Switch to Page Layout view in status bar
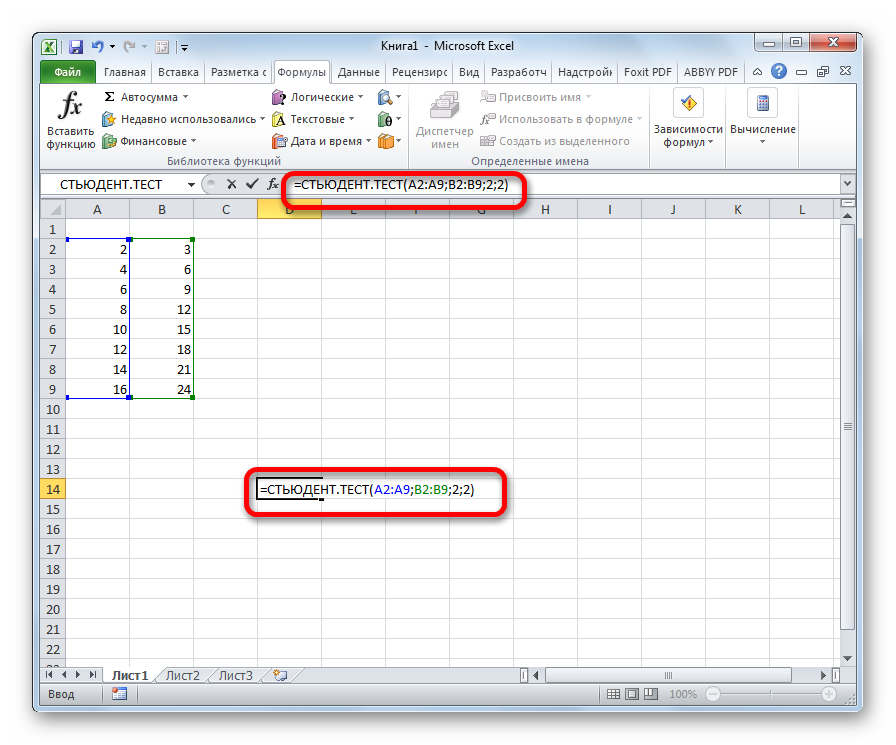Image resolution: width=896 pixels, height=745 pixels. pyautogui.click(x=632, y=694)
